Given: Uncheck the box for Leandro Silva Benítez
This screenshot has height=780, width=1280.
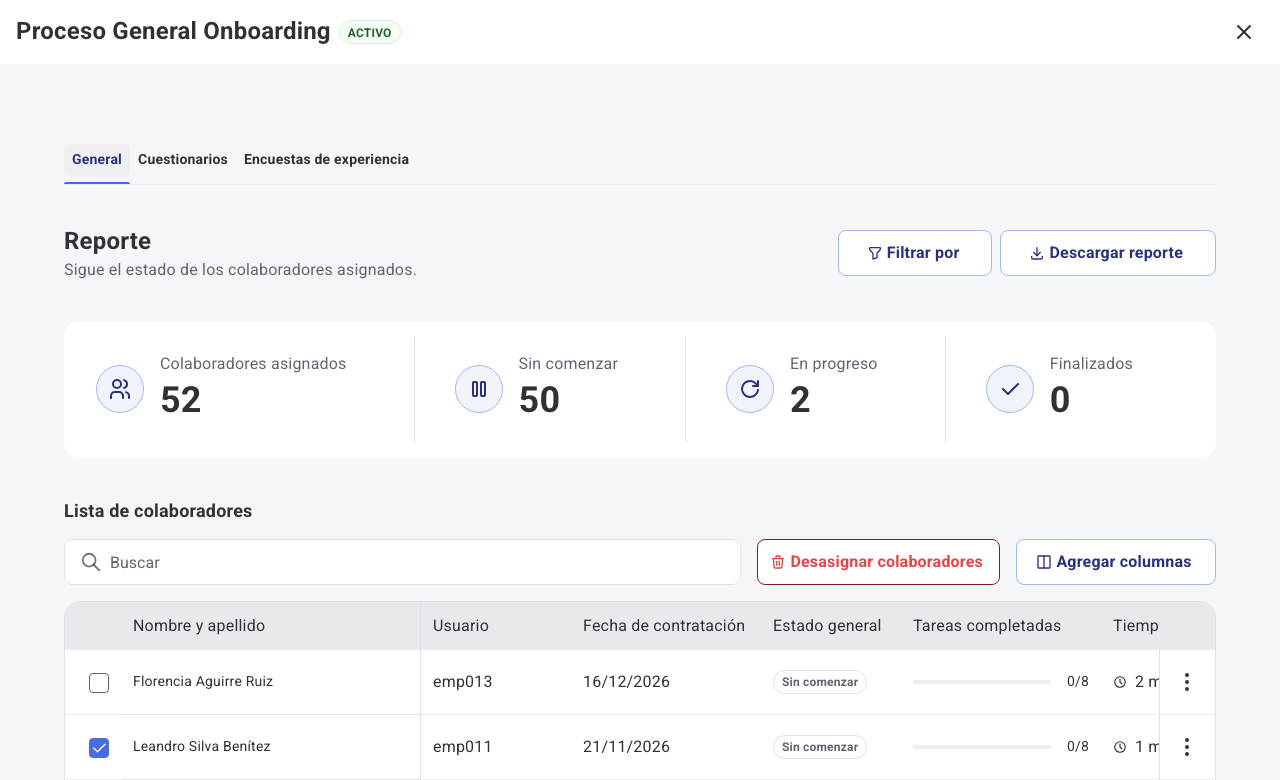Looking at the screenshot, I should click(x=99, y=748).
